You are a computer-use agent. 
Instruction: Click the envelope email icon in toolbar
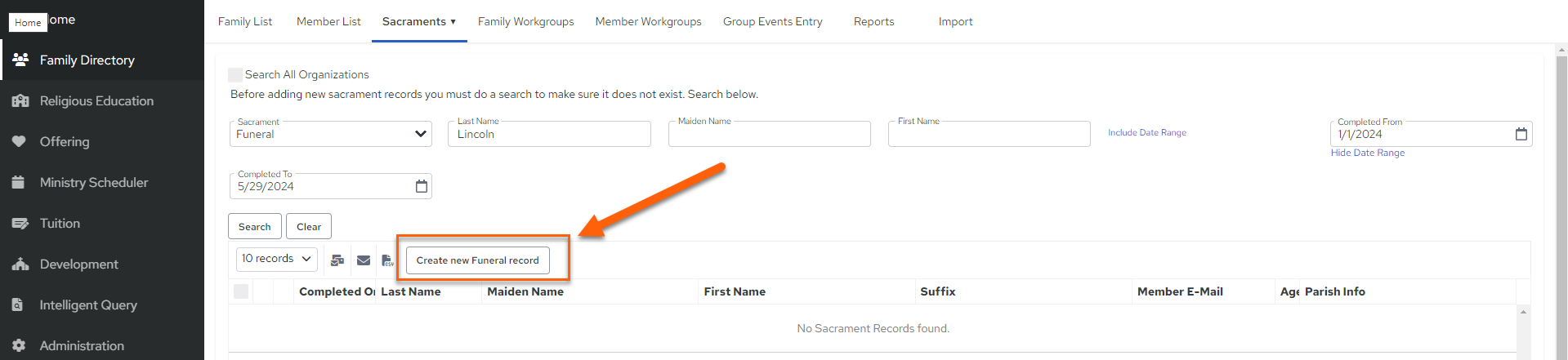point(364,260)
